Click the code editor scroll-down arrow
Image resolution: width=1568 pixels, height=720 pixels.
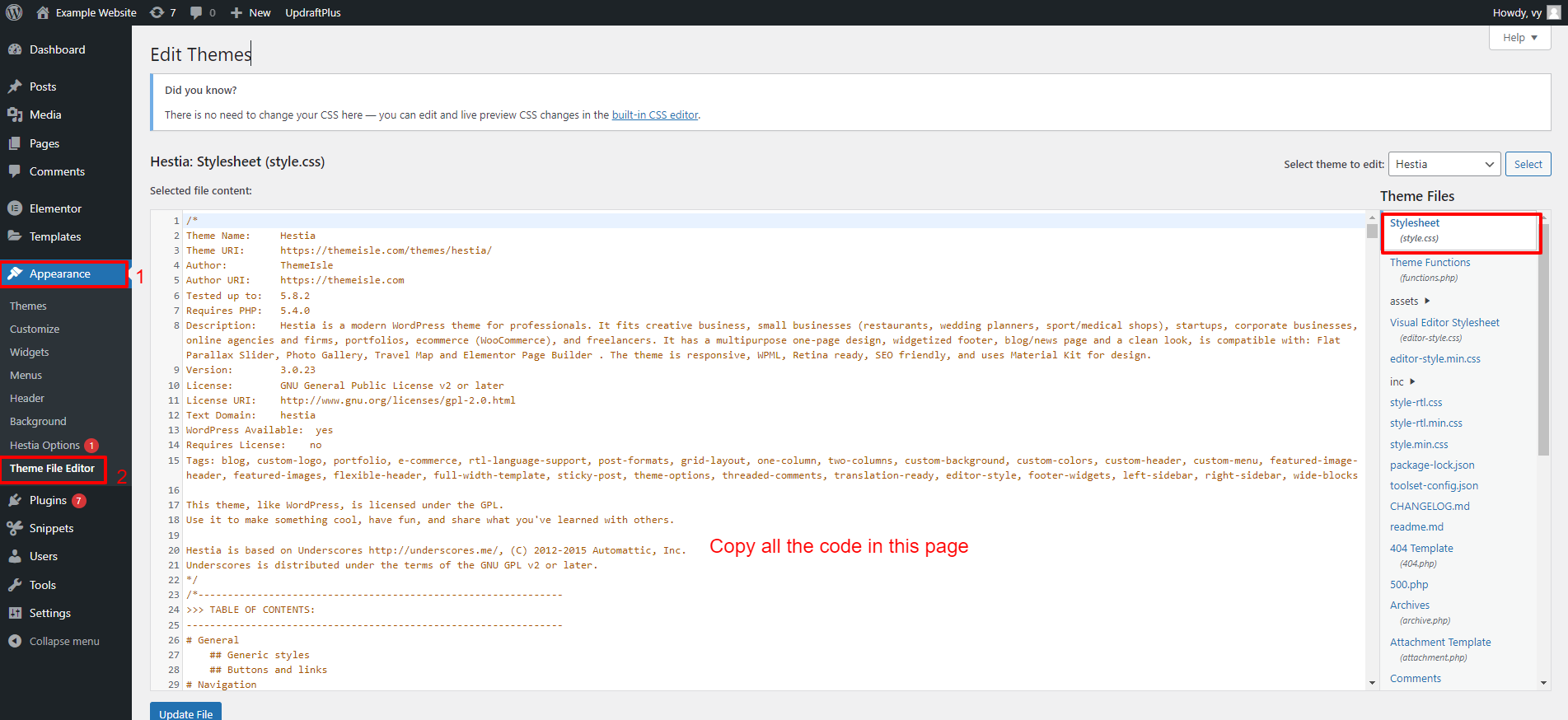tap(1372, 682)
